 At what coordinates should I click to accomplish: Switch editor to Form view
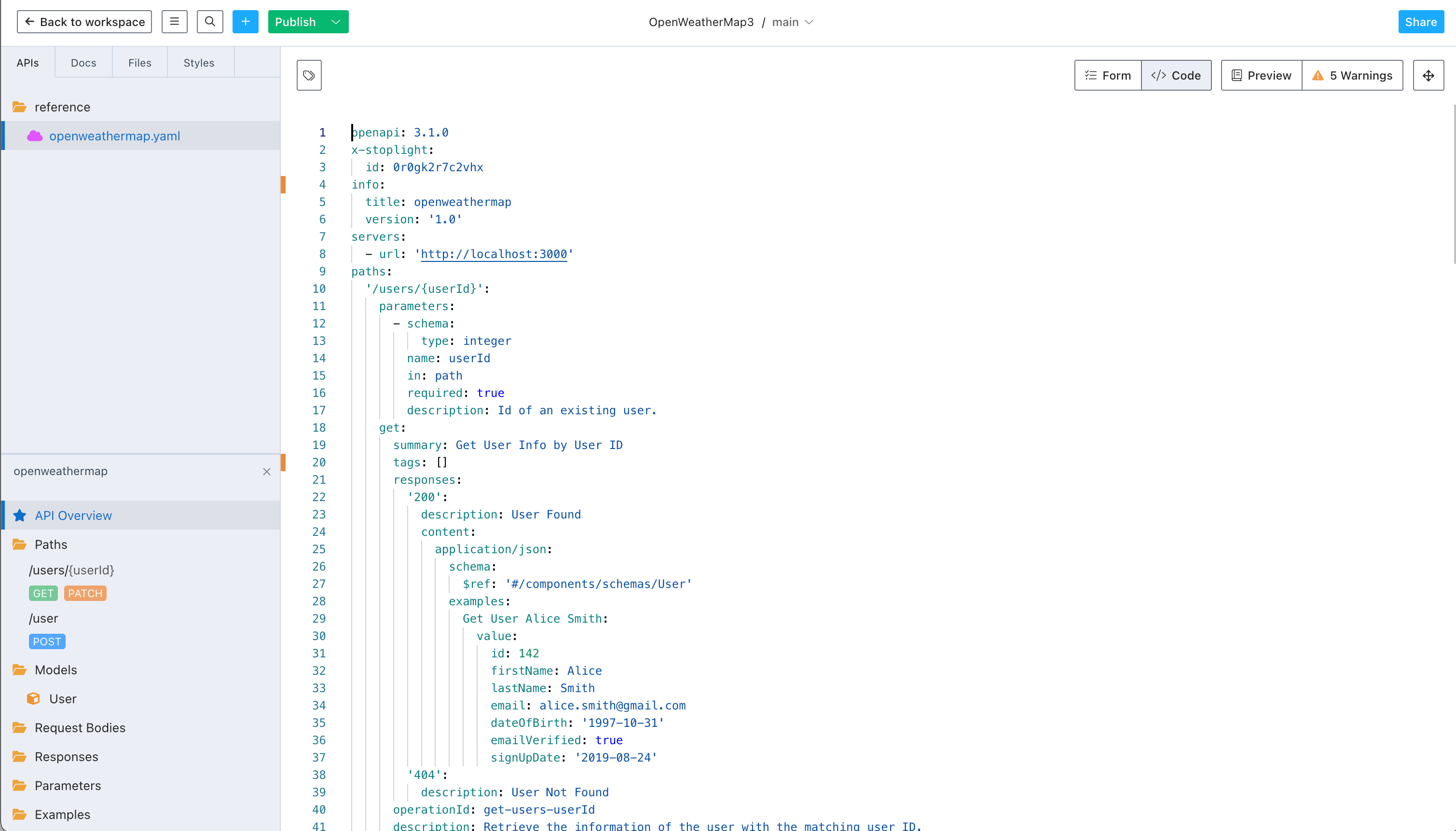[x=1107, y=75]
